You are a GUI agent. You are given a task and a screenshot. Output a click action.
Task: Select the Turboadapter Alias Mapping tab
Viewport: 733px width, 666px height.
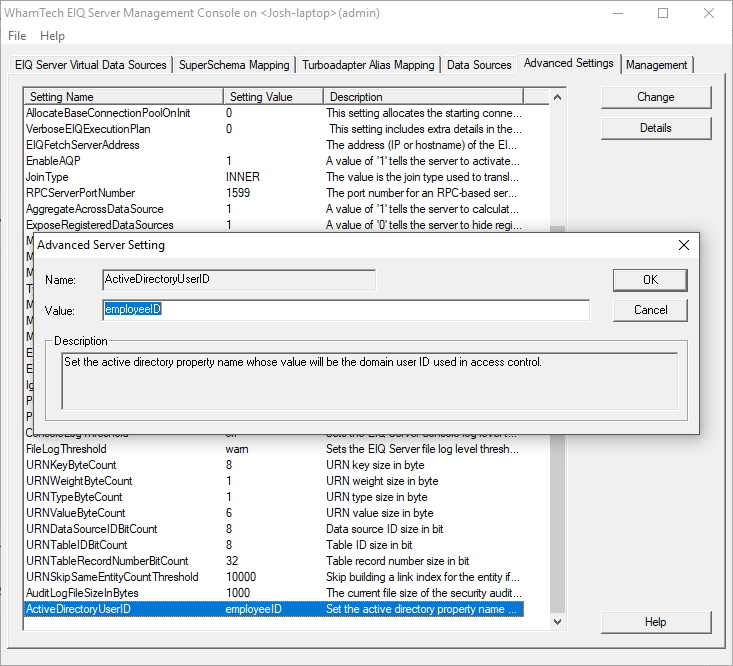pos(369,65)
